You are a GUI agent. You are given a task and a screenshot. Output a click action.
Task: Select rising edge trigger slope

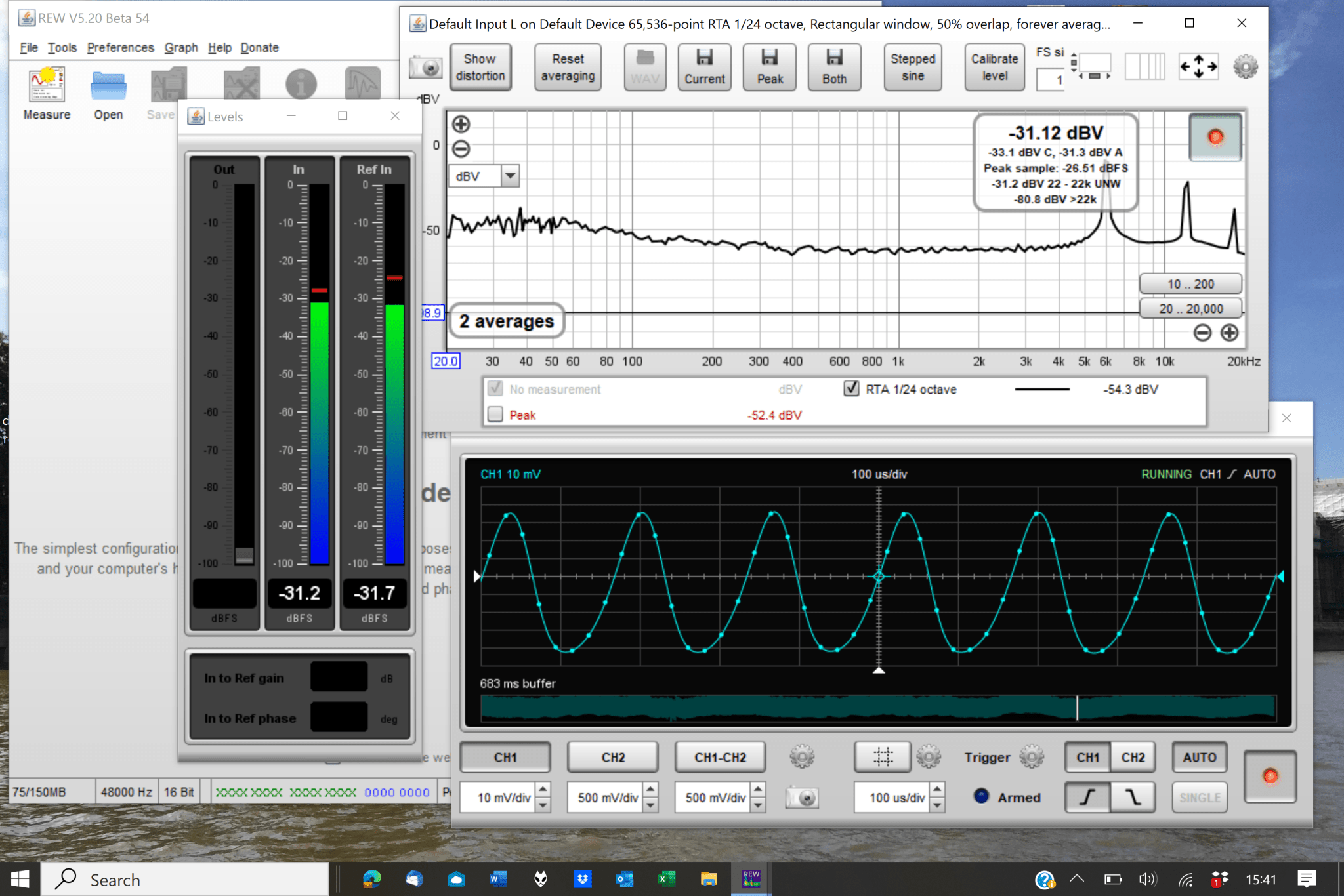[x=1087, y=798]
